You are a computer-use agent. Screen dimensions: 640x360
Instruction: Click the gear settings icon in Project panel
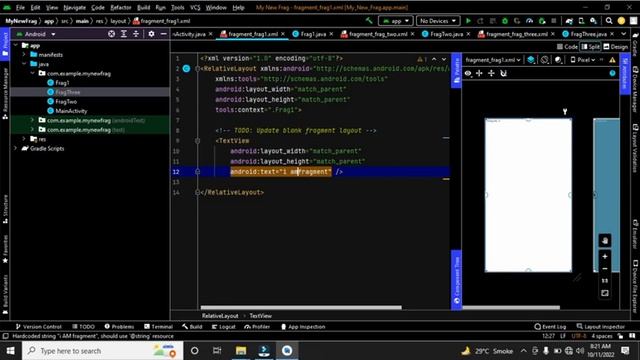click(151, 34)
